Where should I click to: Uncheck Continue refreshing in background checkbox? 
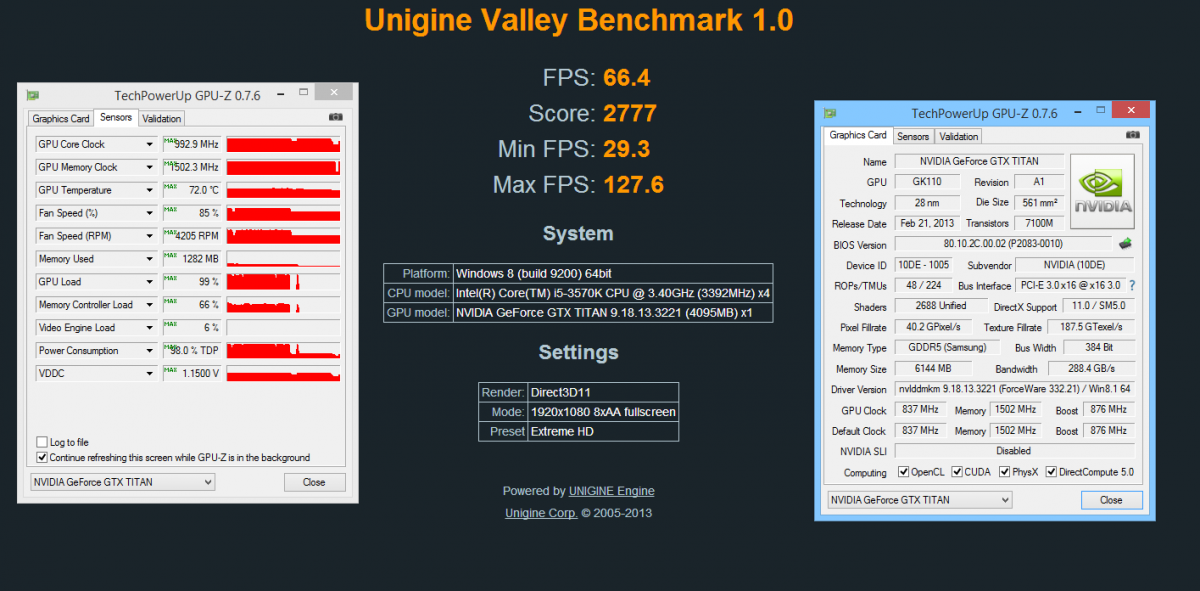click(x=42, y=457)
